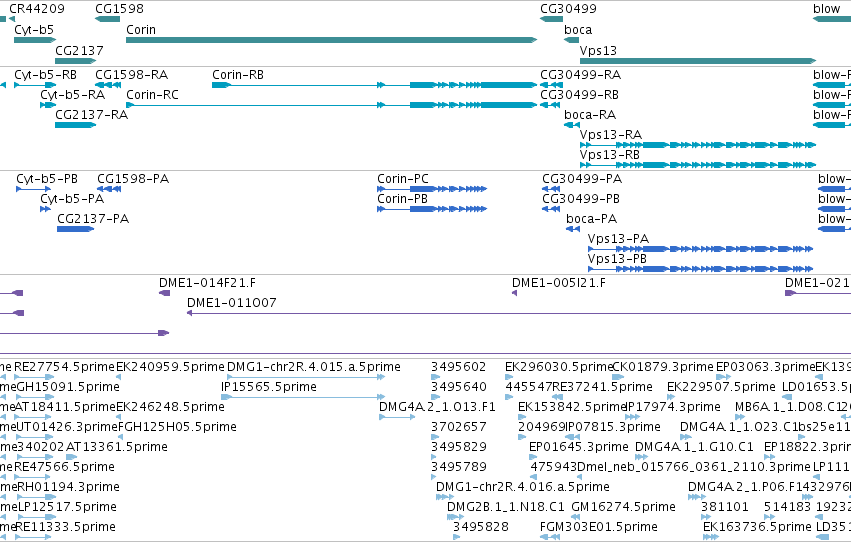
Task: Click the CR44209 gene label
Action: point(36,9)
